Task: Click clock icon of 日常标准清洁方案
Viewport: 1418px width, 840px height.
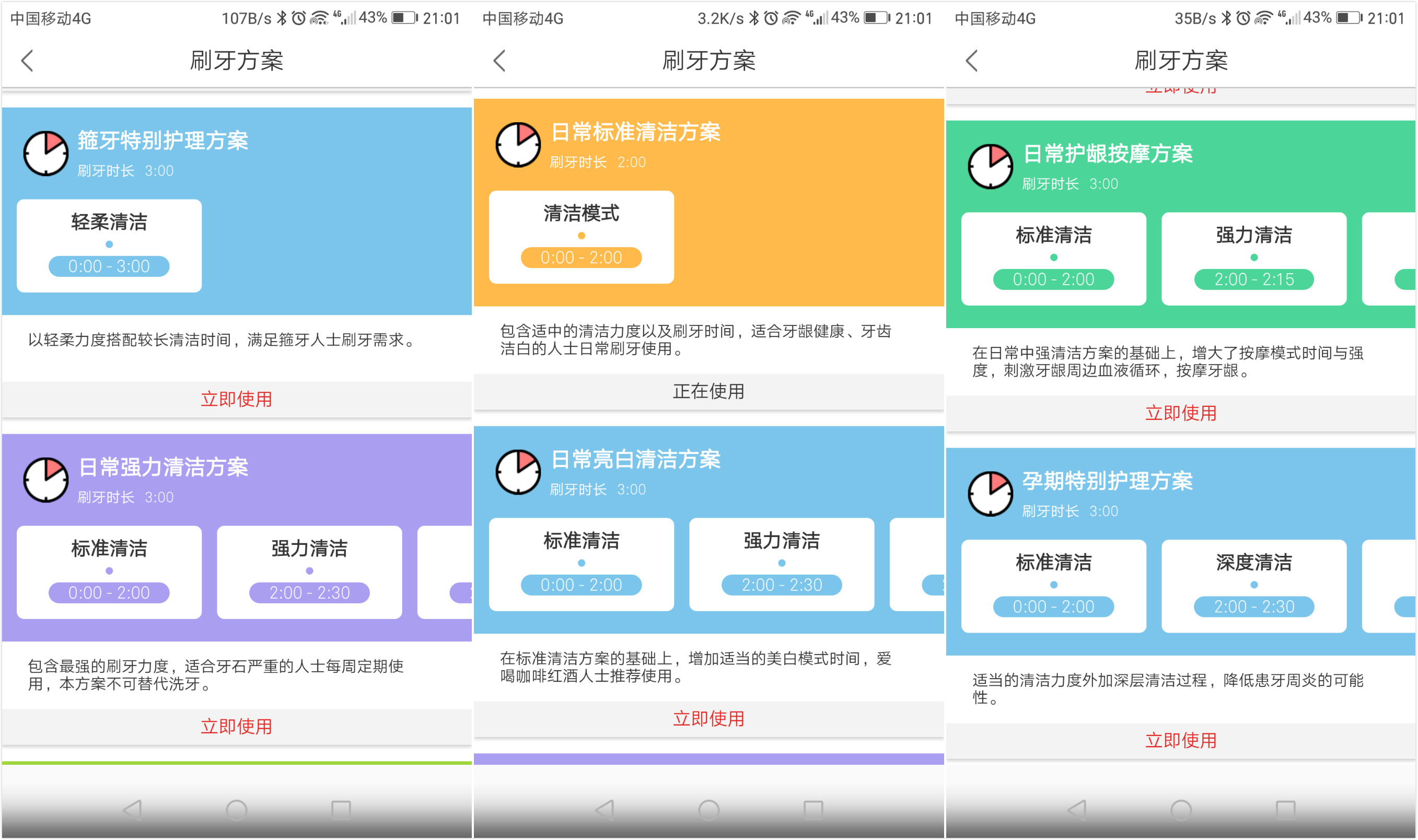Action: pos(518,145)
